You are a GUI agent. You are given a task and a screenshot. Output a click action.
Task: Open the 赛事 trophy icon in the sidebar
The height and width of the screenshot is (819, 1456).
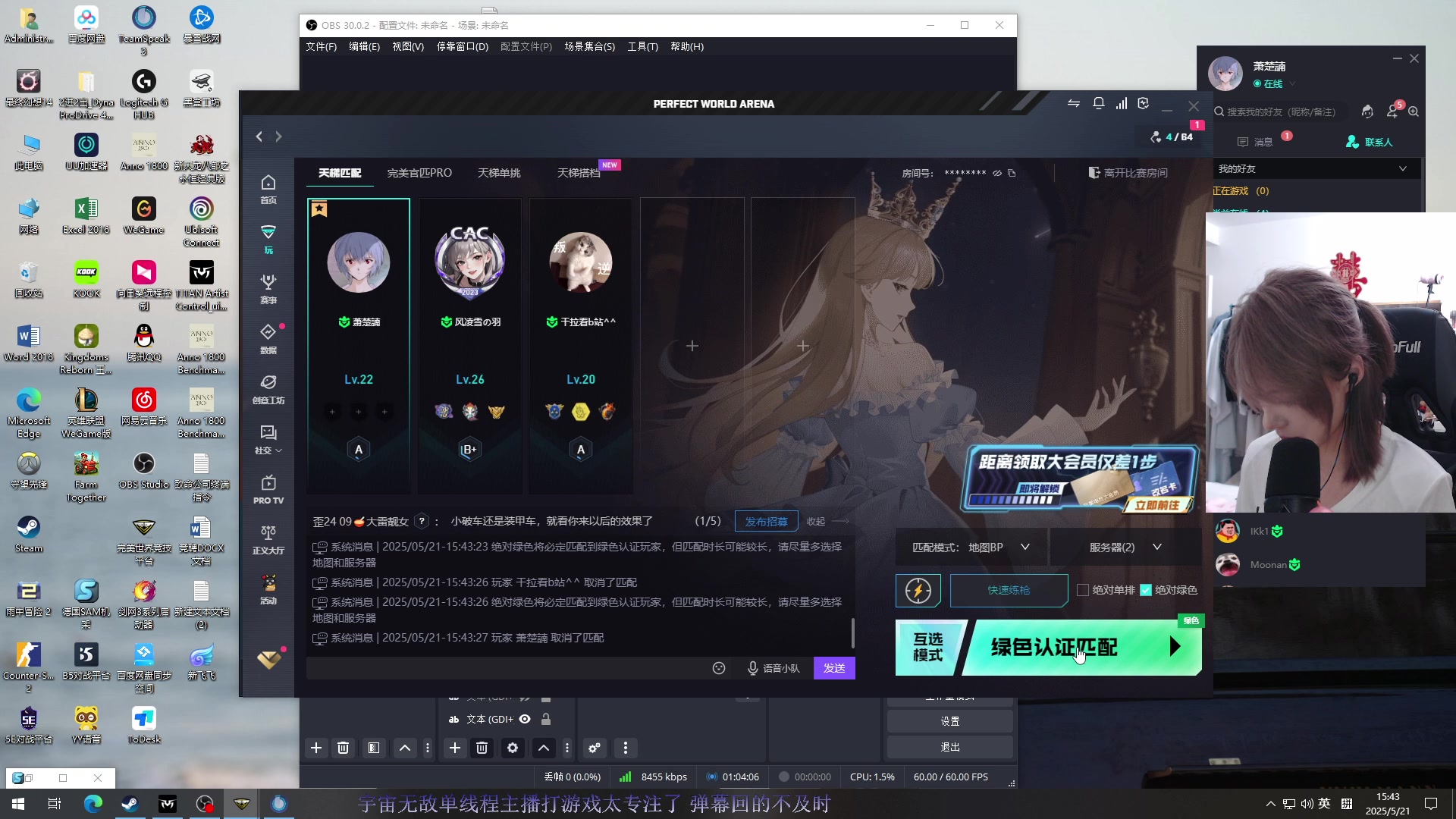point(268,289)
